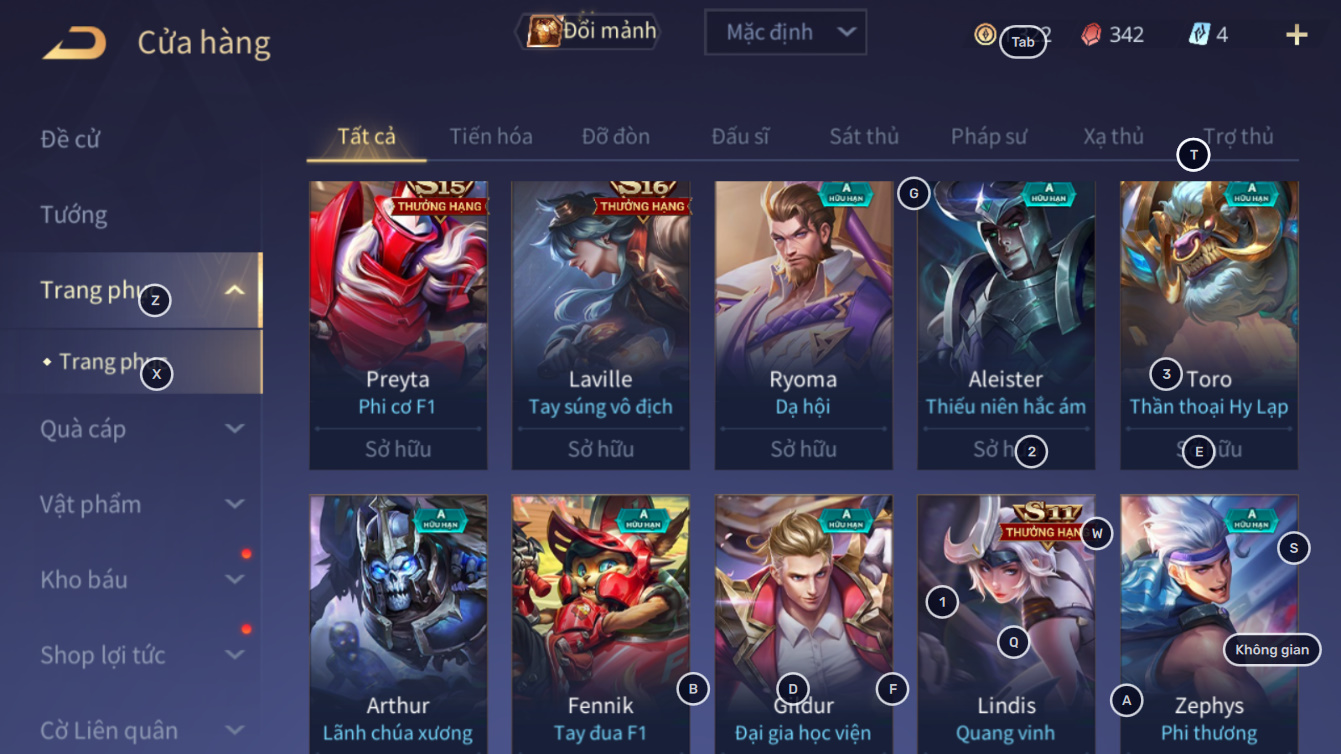Viewport: 1341px width, 754px height.
Task: Tap the back arrow beside Cửa hàng
Action: tap(75, 43)
